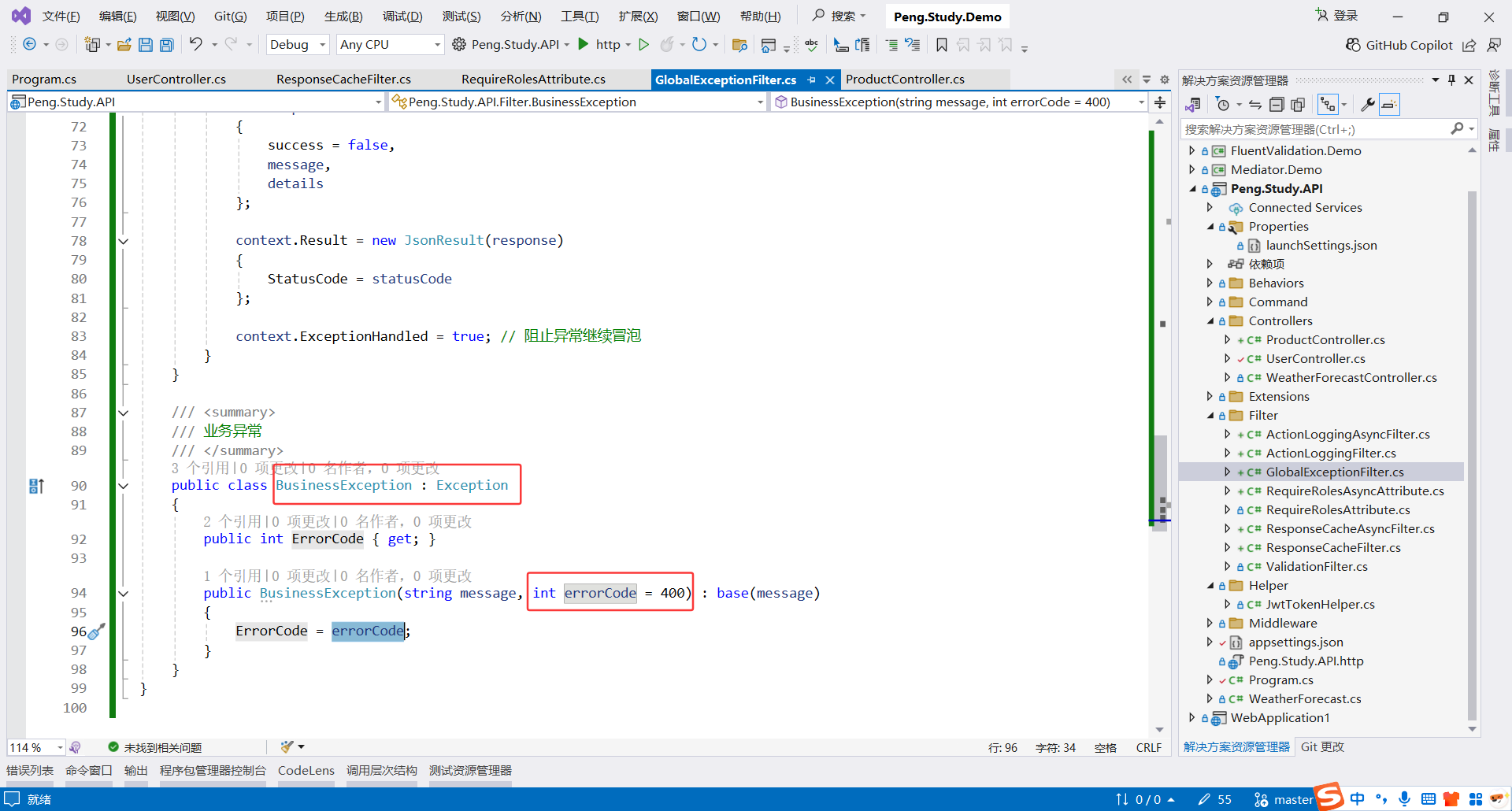Open the Any CPU platform dropdown

click(390, 45)
